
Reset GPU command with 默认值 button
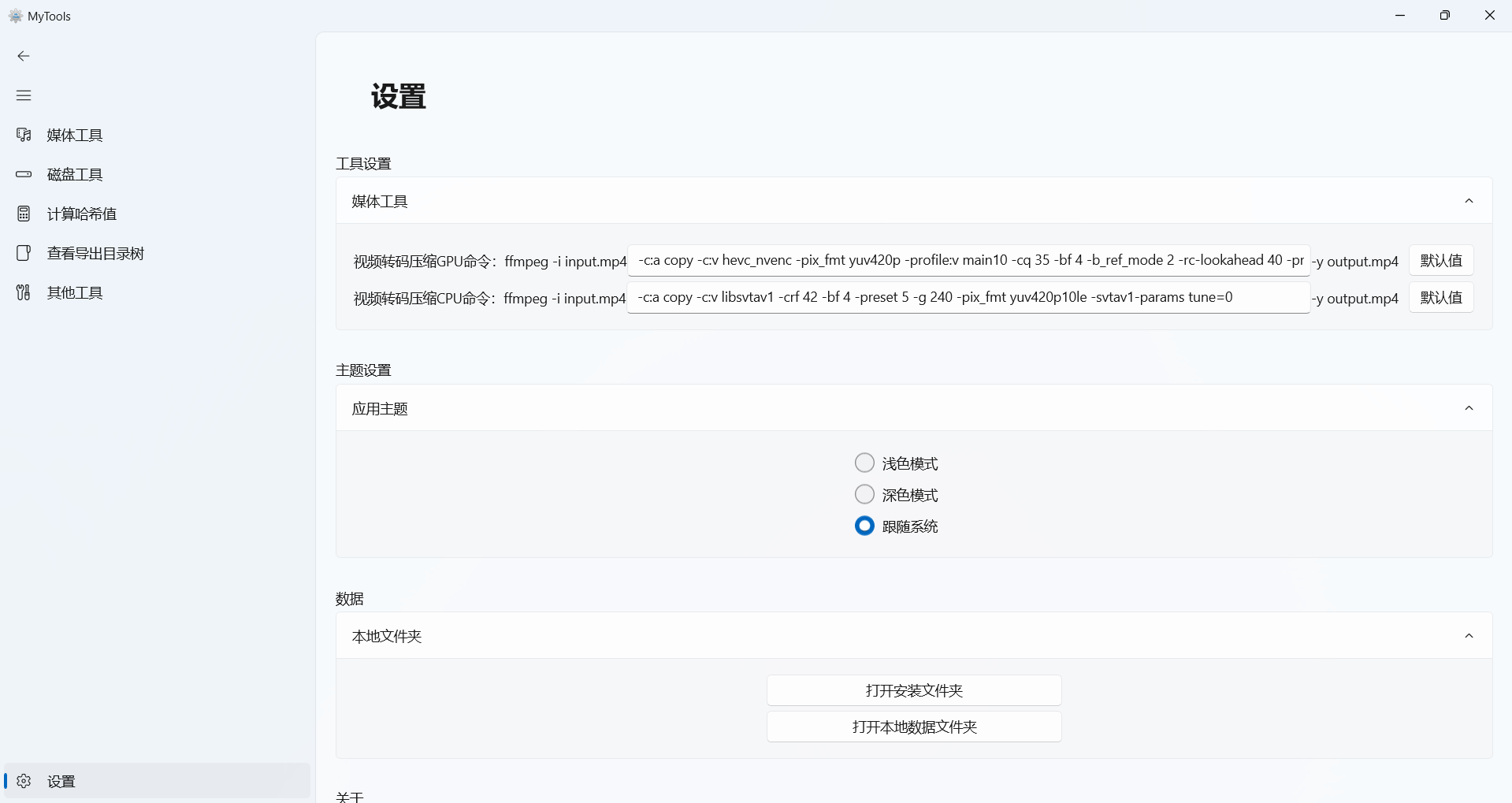coord(1441,260)
